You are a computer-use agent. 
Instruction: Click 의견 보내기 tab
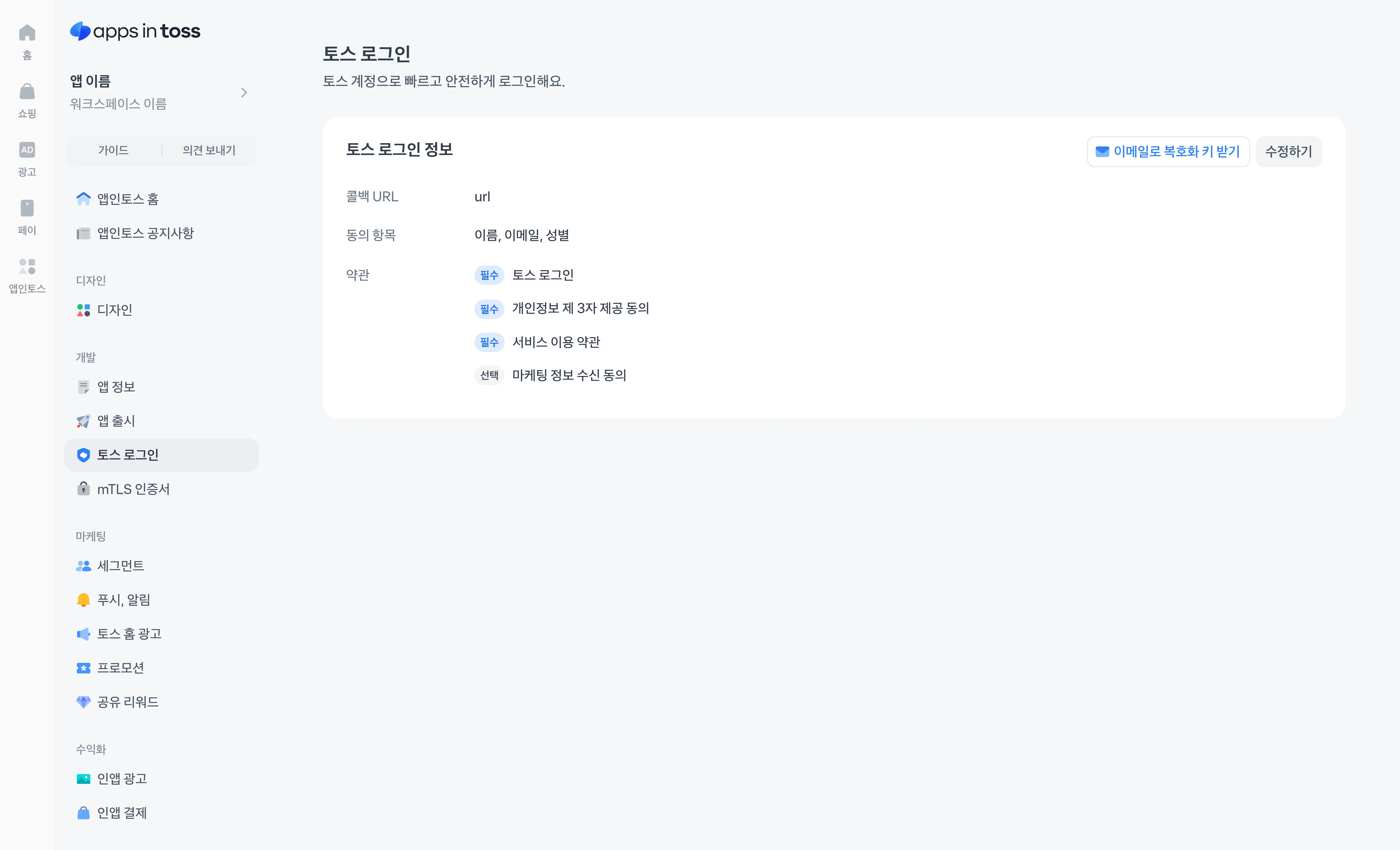[209, 151]
